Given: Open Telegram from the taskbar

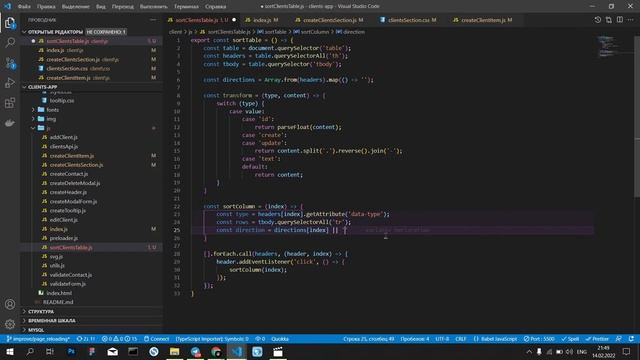Looking at the screenshot, I should [195, 352].
